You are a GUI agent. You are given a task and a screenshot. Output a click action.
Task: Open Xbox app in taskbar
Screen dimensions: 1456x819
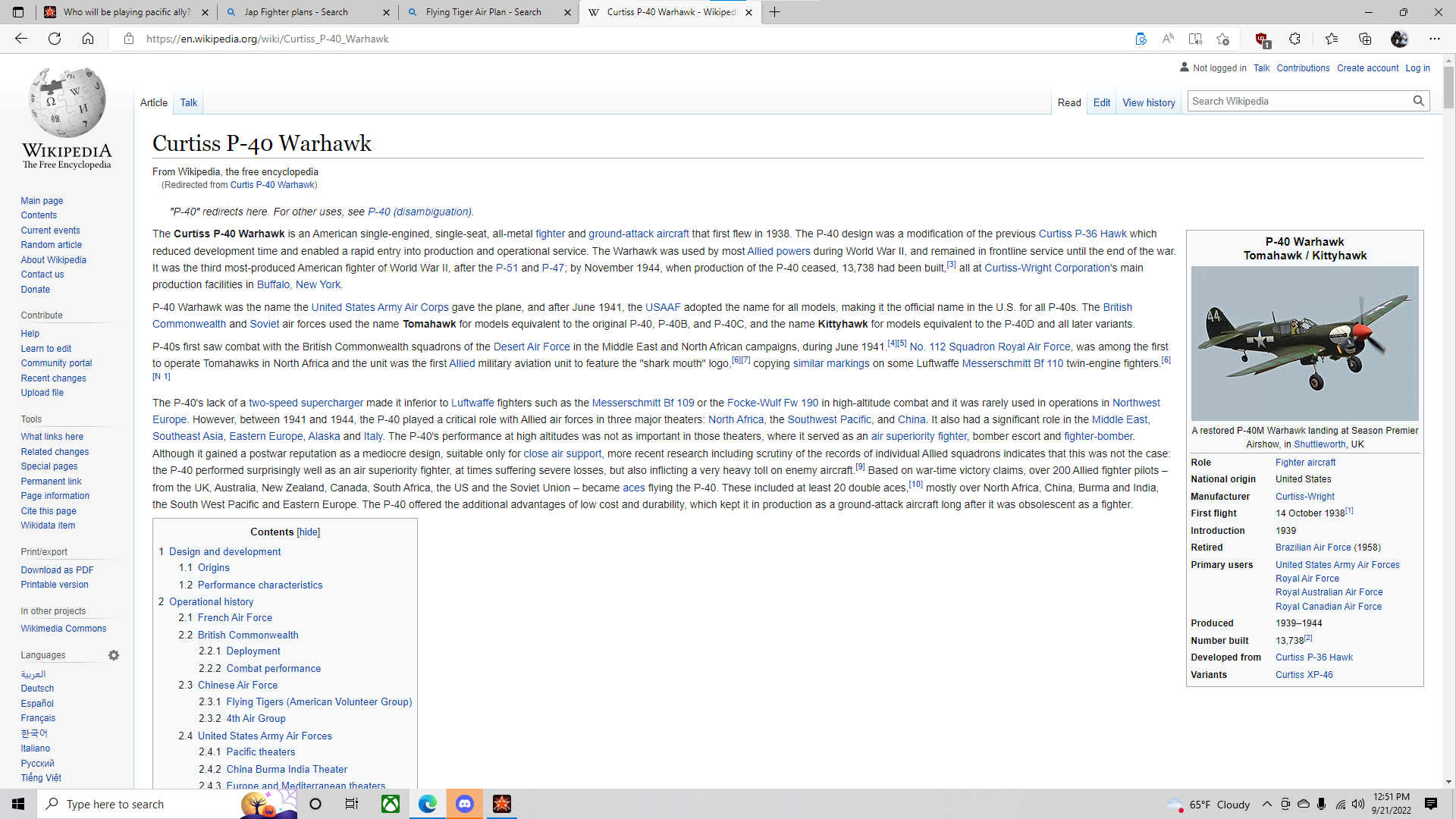[x=391, y=804]
